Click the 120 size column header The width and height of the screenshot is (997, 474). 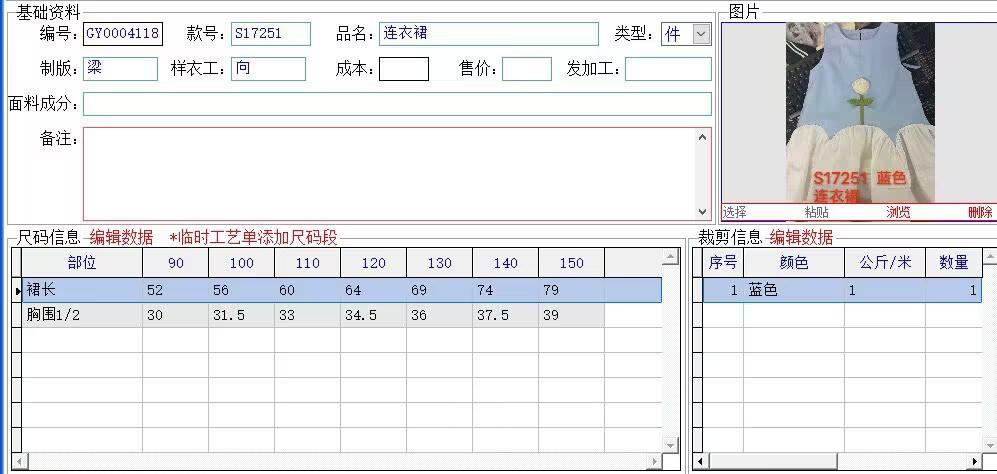point(373,263)
